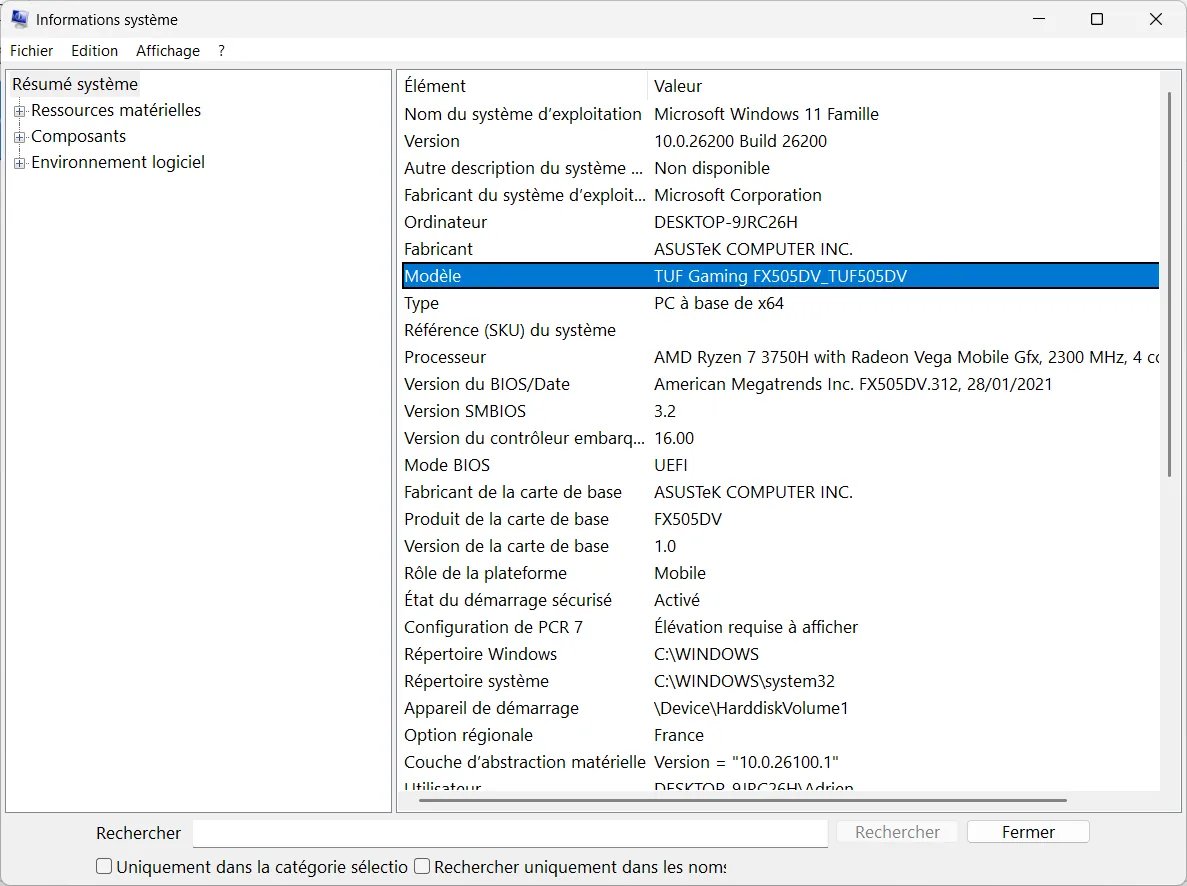Click the Élément column header
The image size is (1187, 886).
[522, 86]
